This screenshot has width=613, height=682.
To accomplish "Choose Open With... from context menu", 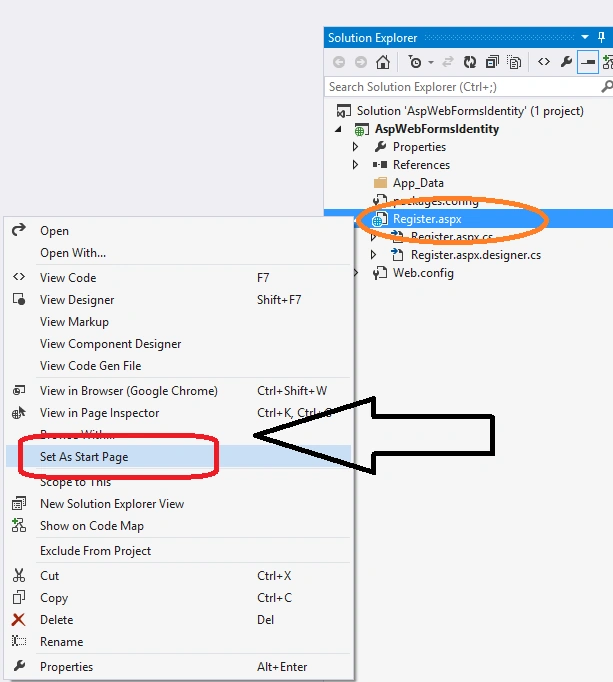I will tap(178, 253).
